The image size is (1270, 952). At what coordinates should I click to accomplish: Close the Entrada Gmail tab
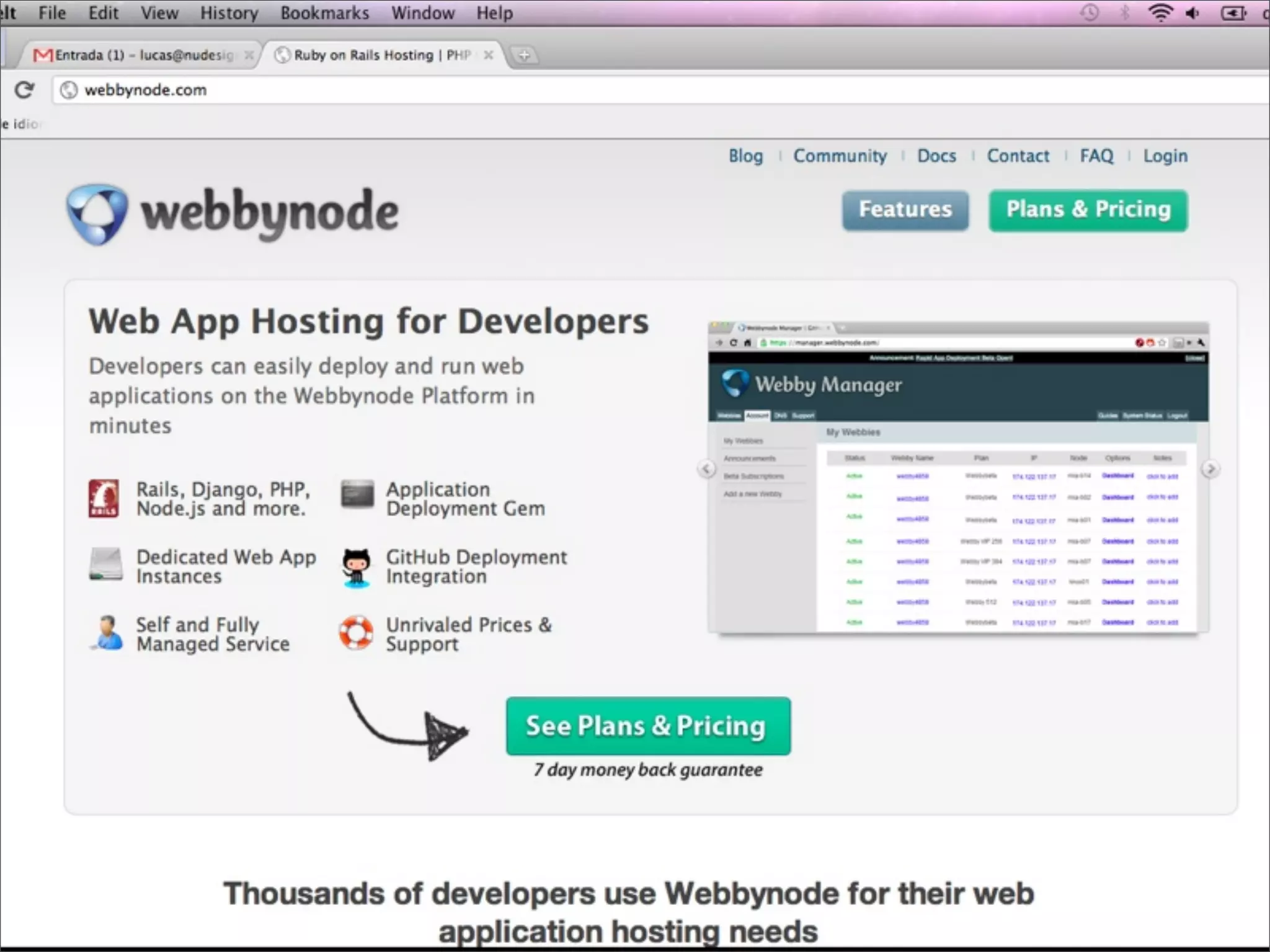(x=249, y=55)
